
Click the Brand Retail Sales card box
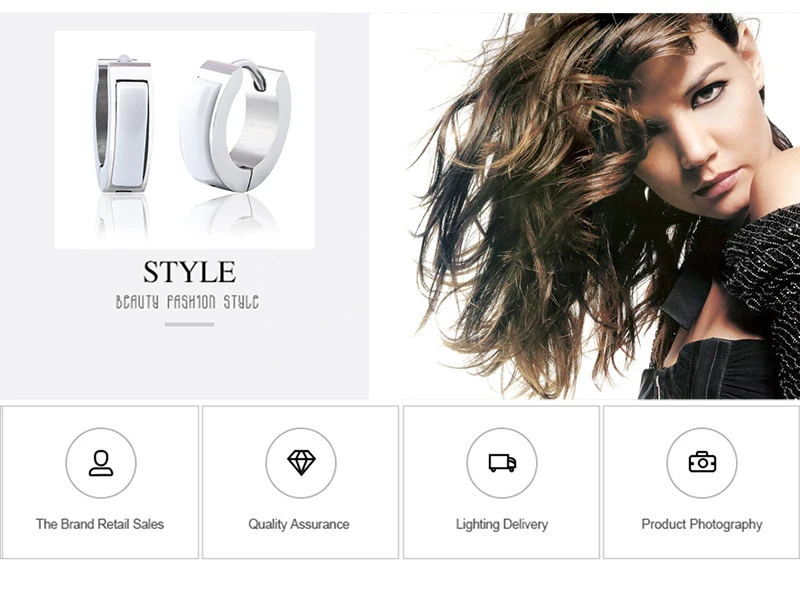coord(100,482)
